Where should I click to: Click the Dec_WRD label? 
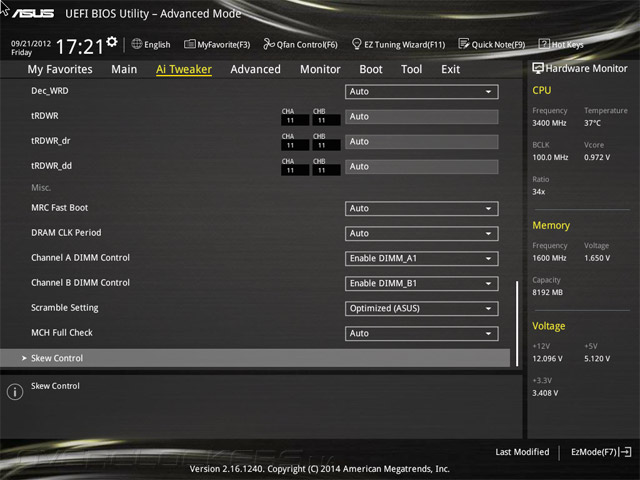(x=50, y=91)
